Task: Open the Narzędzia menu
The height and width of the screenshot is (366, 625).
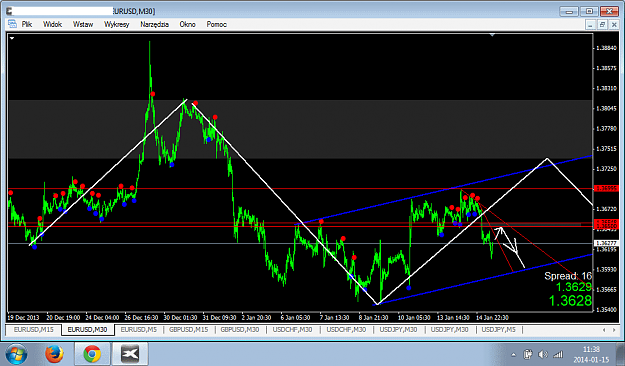Action: pyautogui.click(x=154, y=24)
